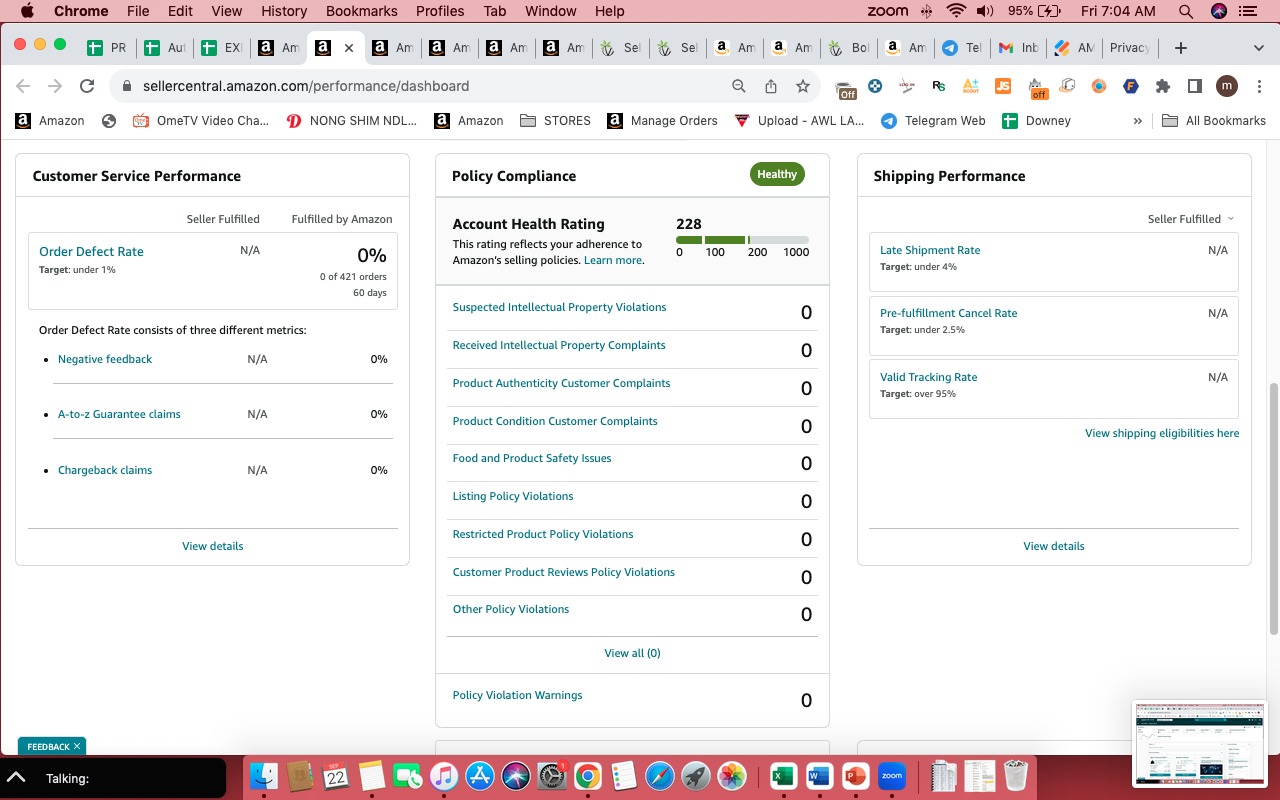Toggle Chrome side panel icon
The image size is (1280, 800).
pos(1194,86)
